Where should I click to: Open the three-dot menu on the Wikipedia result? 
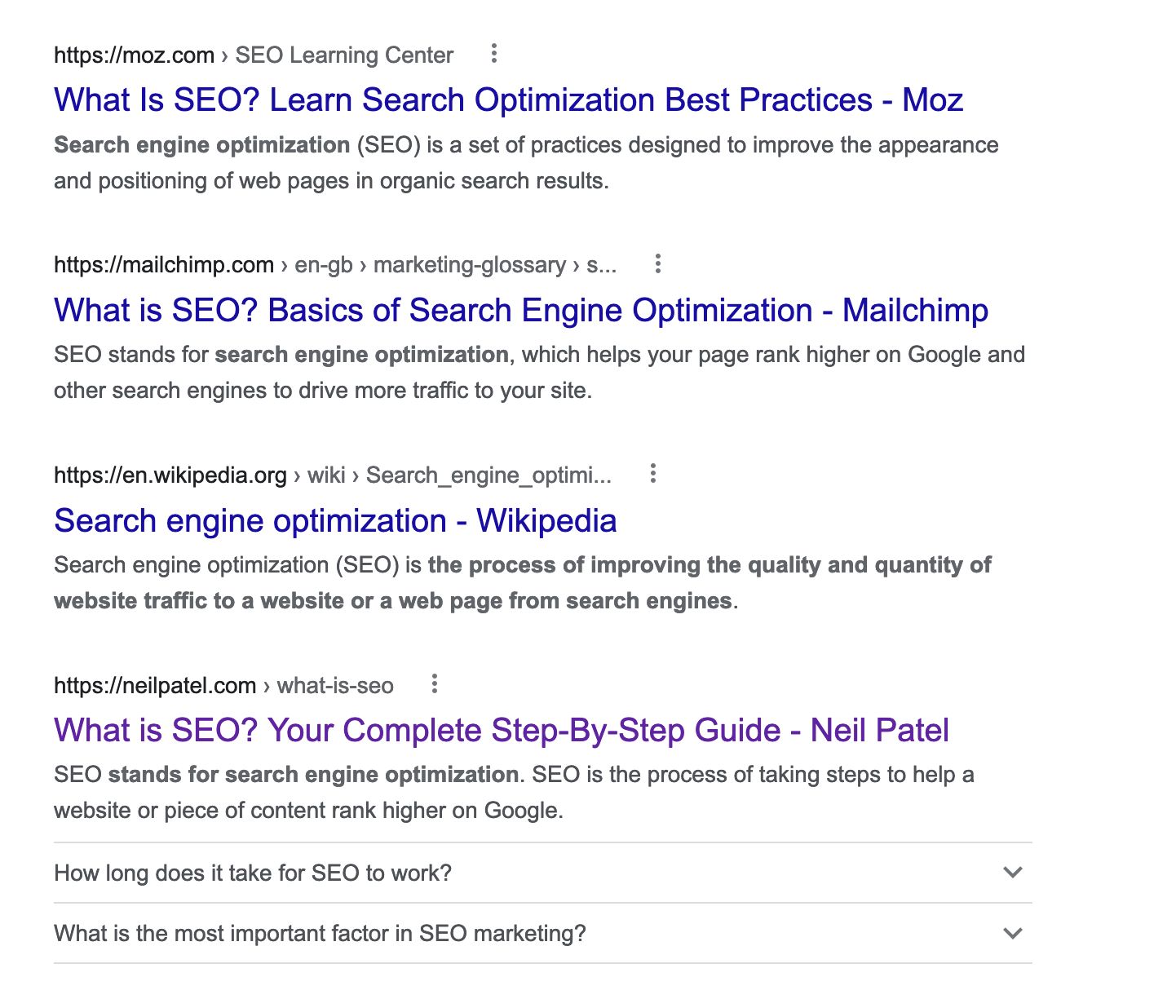coord(652,473)
